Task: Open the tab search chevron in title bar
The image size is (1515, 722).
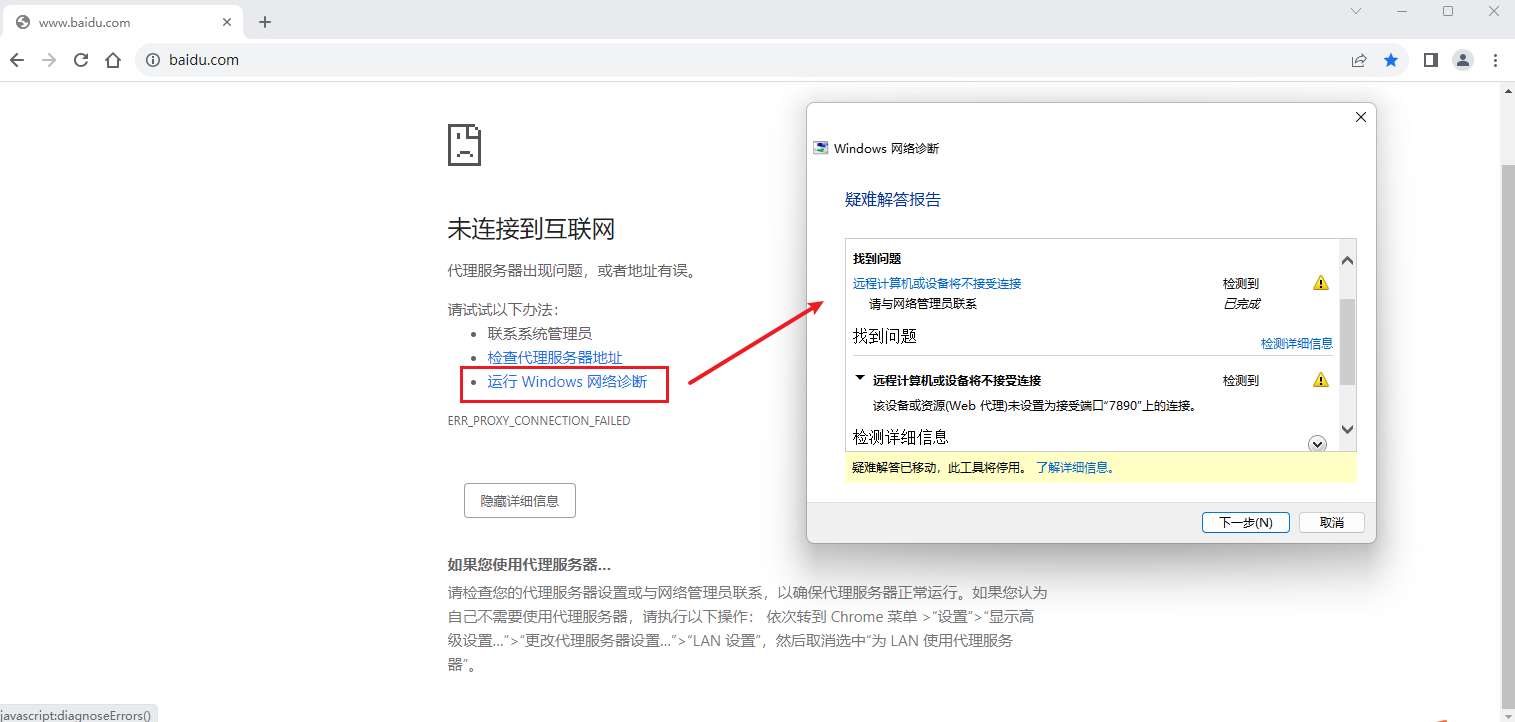Action: pyautogui.click(x=1356, y=11)
